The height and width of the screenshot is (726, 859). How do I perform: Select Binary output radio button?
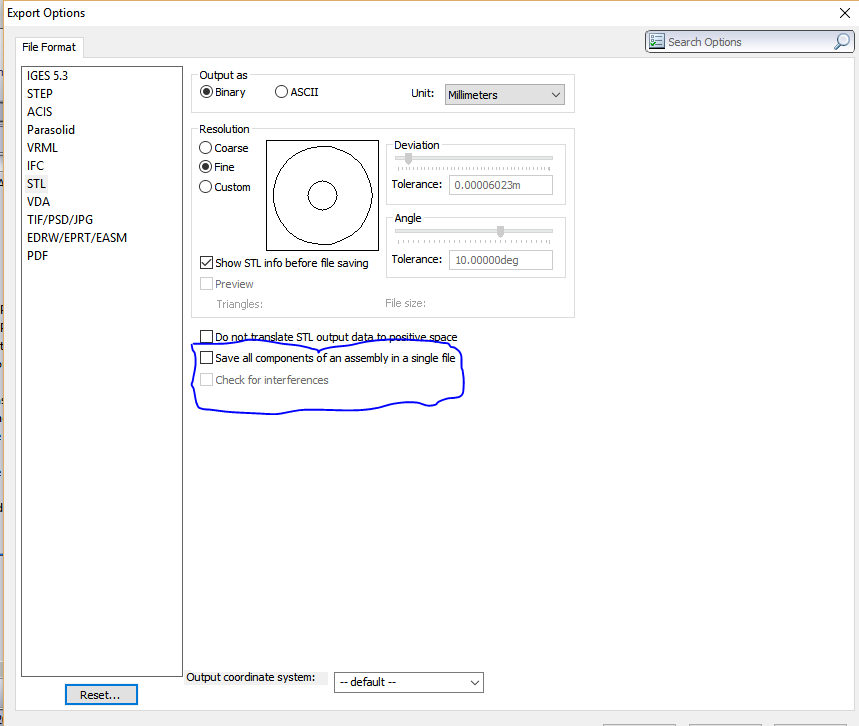pyautogui.click(x=207, y=92)
